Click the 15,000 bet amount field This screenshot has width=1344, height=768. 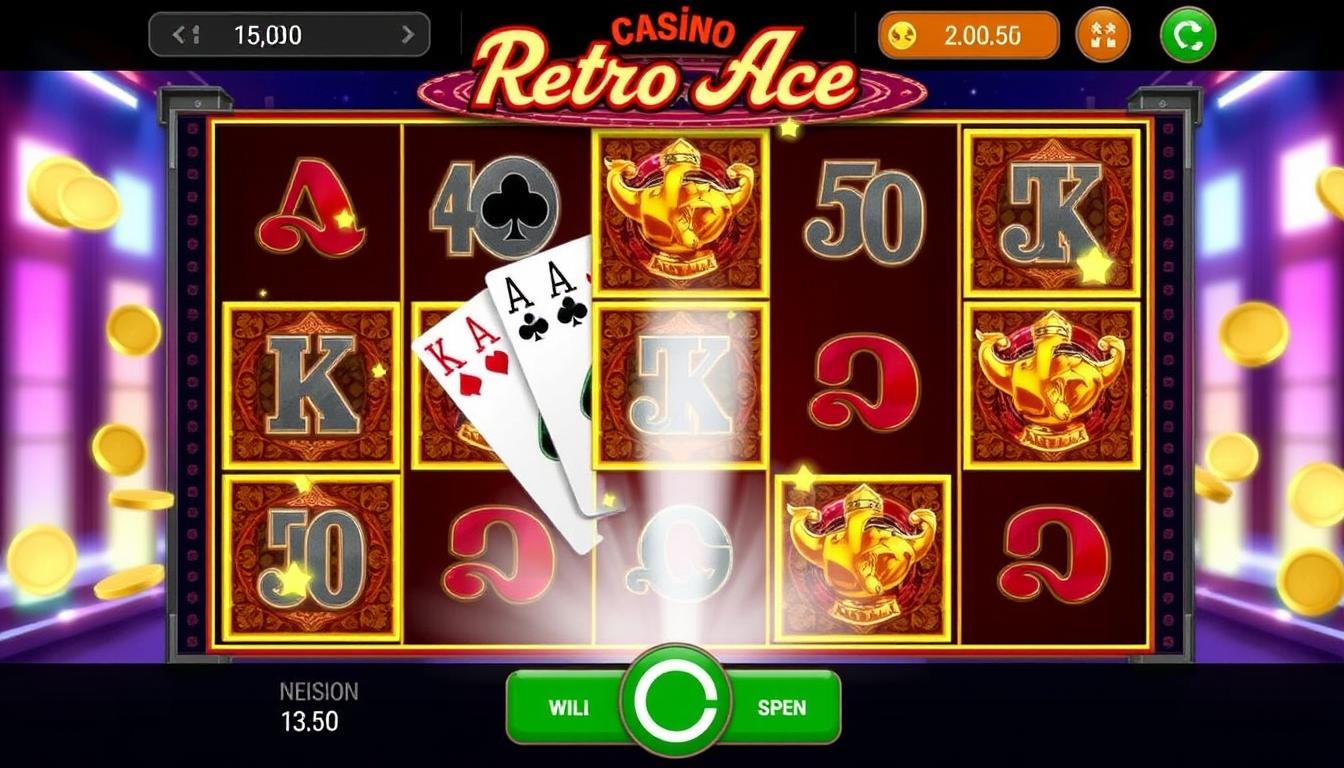289,35
